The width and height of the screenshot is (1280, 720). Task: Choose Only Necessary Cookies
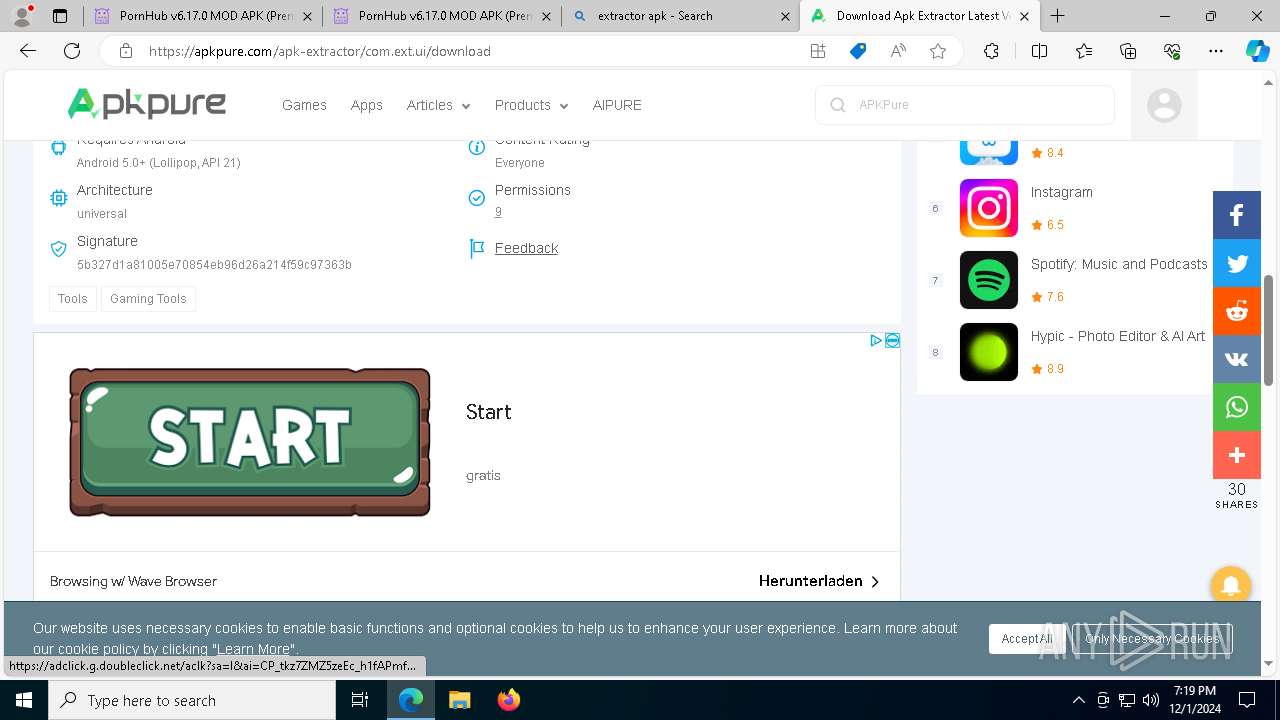click(x=1152, y=639)
